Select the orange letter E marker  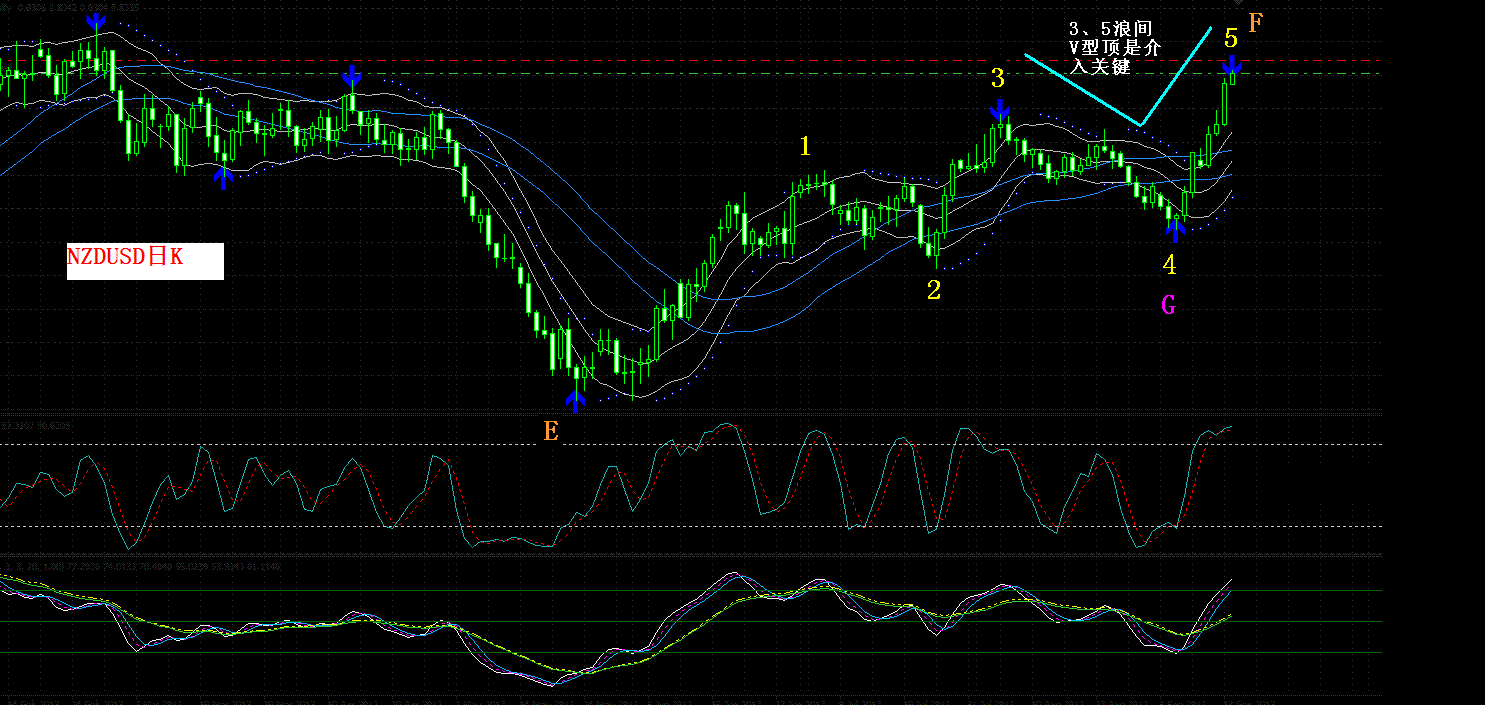point(551,431)
